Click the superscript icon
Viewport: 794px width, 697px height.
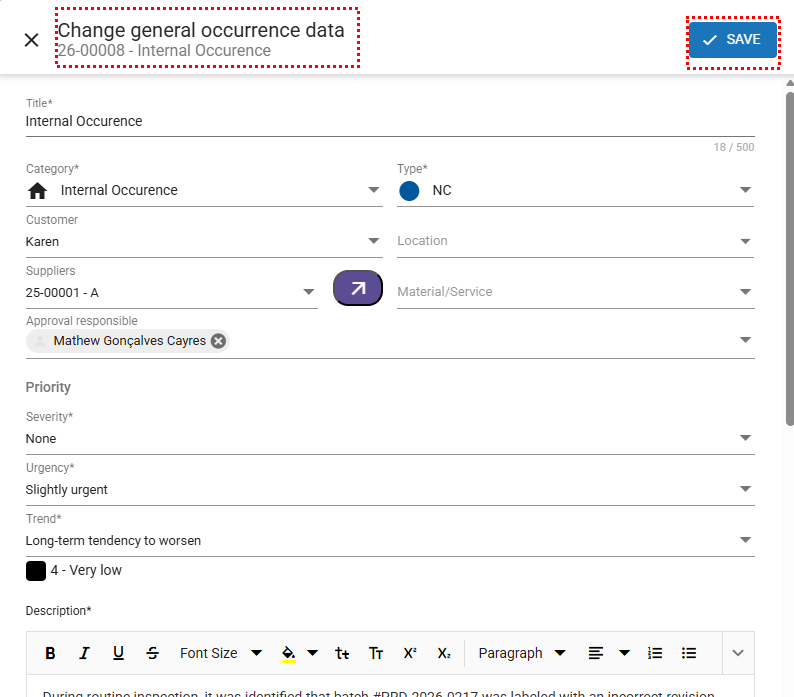pyautogui.click(x=410, y=653)
